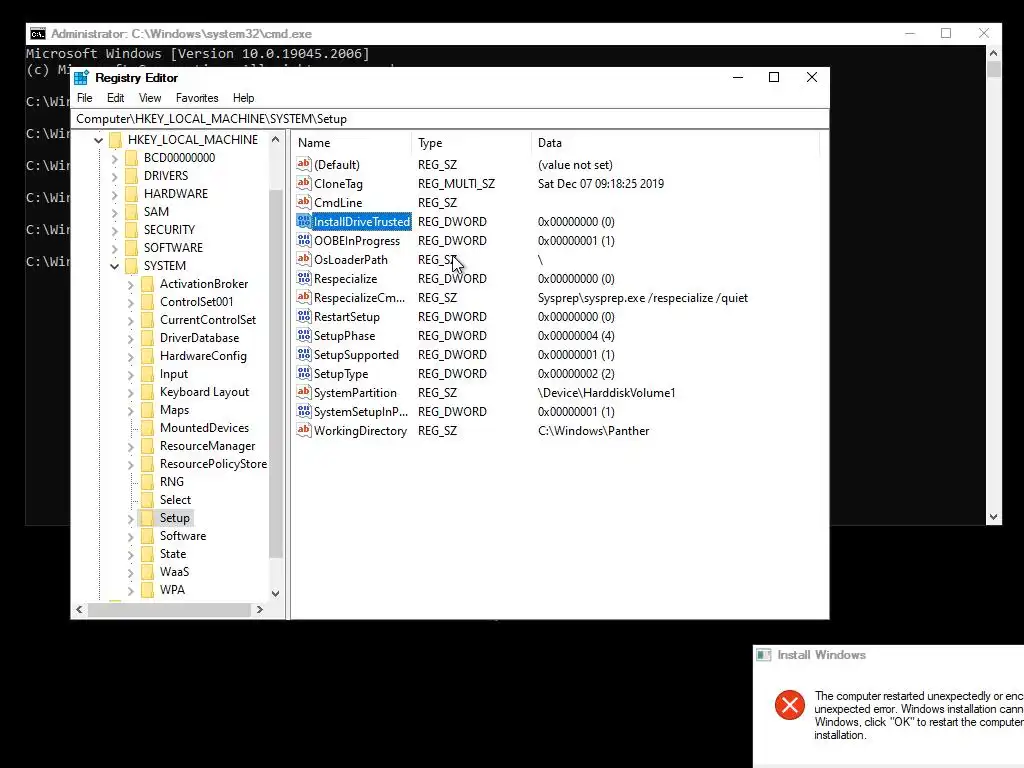1024x768 pixels.
Task: Click the C:\Windows\Panther data value
Action: tap(594, 431)
